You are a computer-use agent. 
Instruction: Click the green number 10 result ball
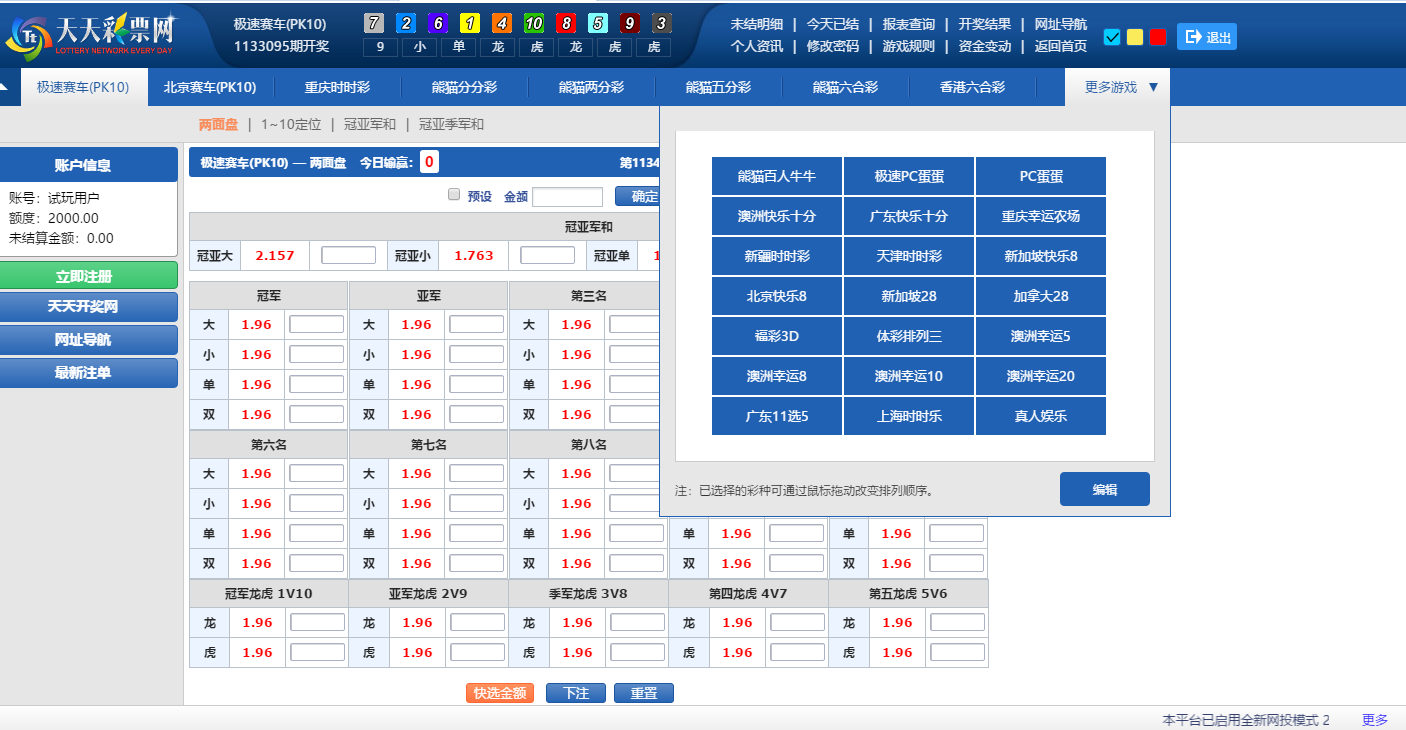534,23
